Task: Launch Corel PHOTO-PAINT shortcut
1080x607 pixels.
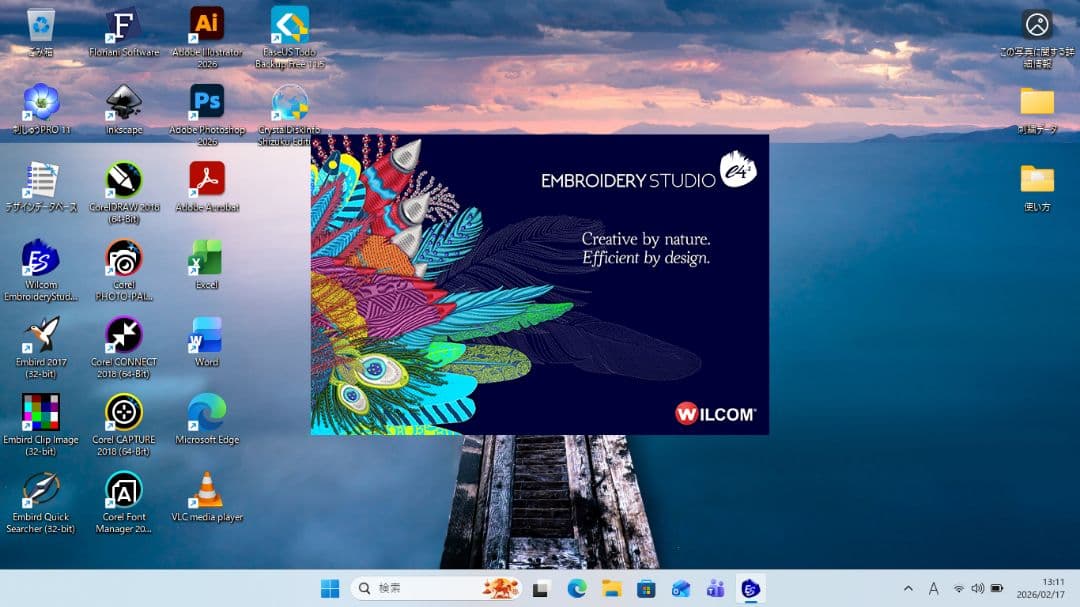Action: coord(124,270)
